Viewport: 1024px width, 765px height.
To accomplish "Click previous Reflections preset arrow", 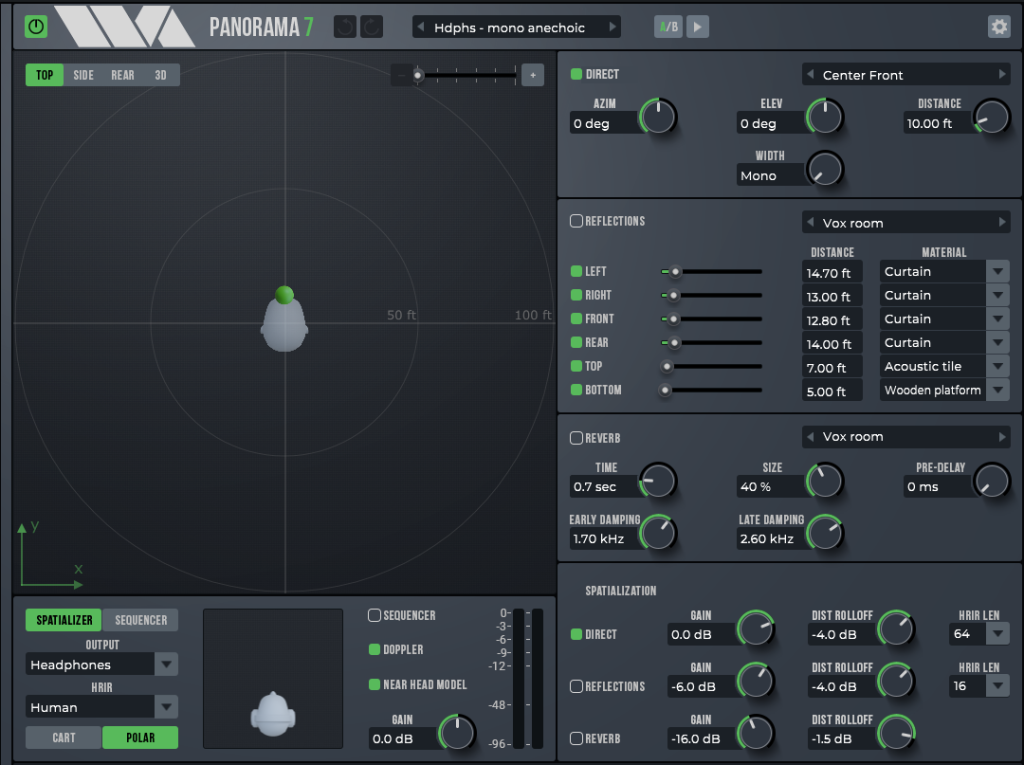I will pyautogui.click(x=810, y=222).
